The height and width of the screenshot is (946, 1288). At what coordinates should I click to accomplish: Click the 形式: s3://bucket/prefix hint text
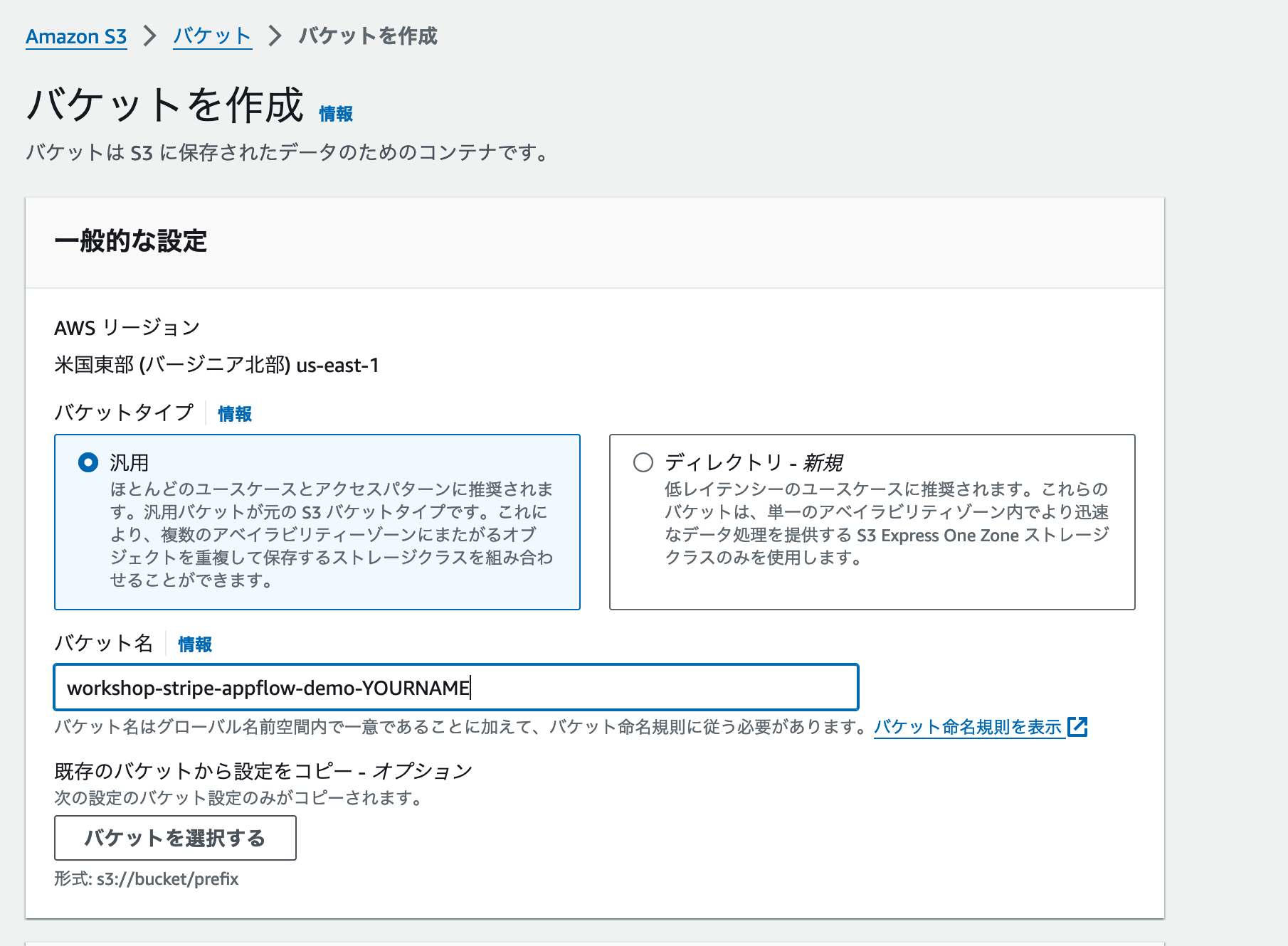click(145, 879)
